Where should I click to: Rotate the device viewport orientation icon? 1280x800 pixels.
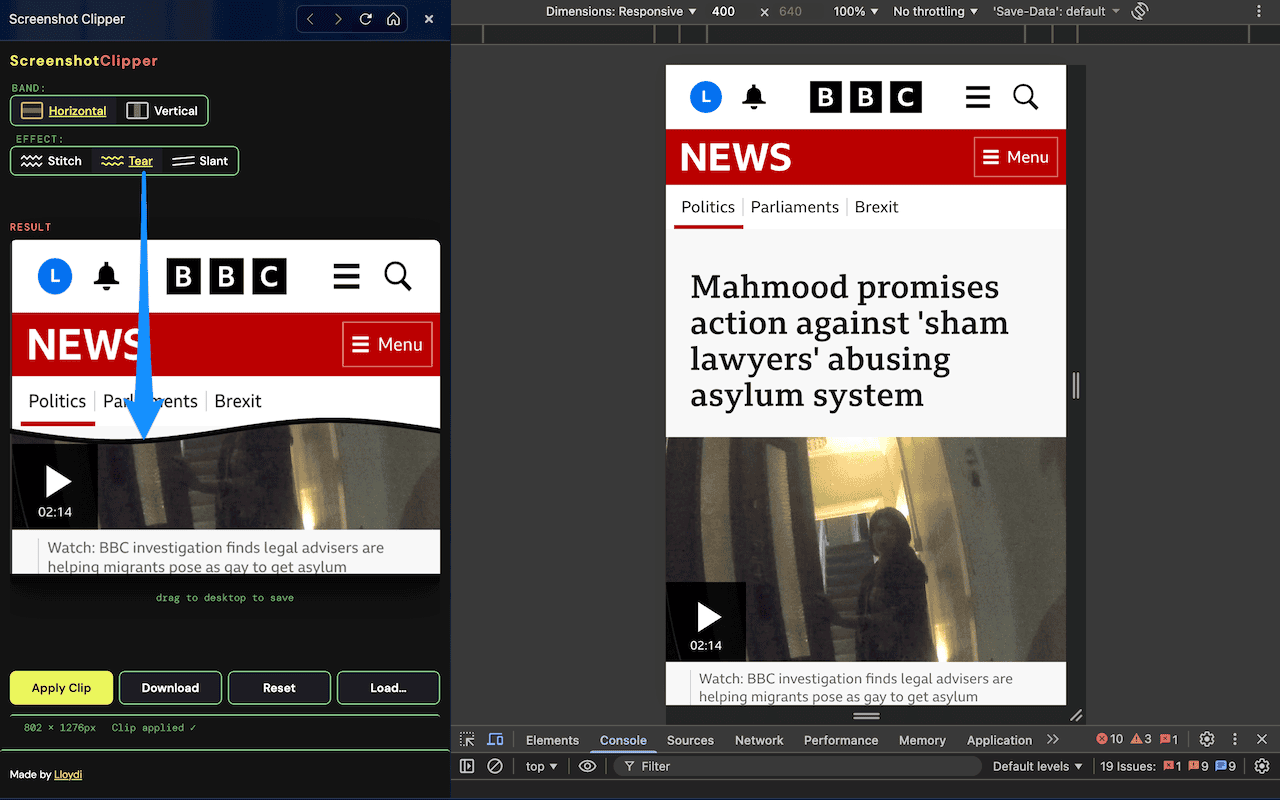(1139, 12)
